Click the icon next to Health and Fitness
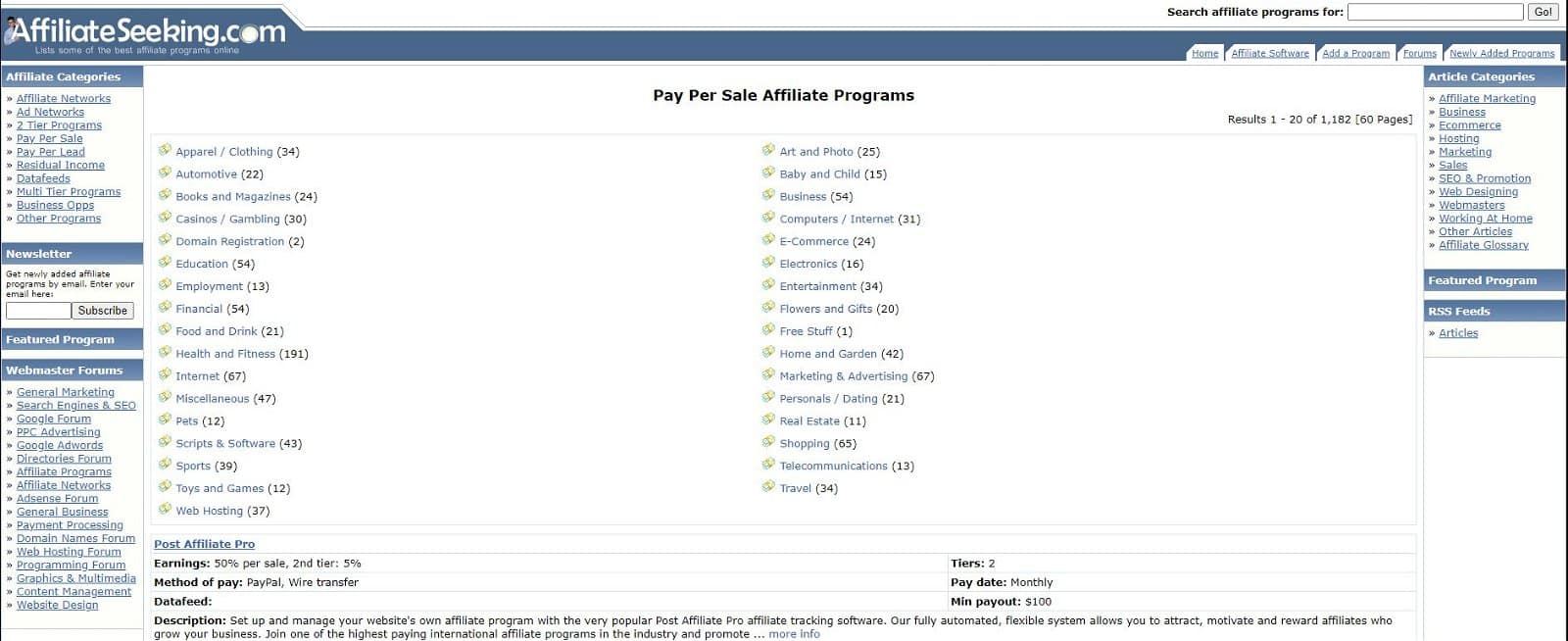 point(165,352)
